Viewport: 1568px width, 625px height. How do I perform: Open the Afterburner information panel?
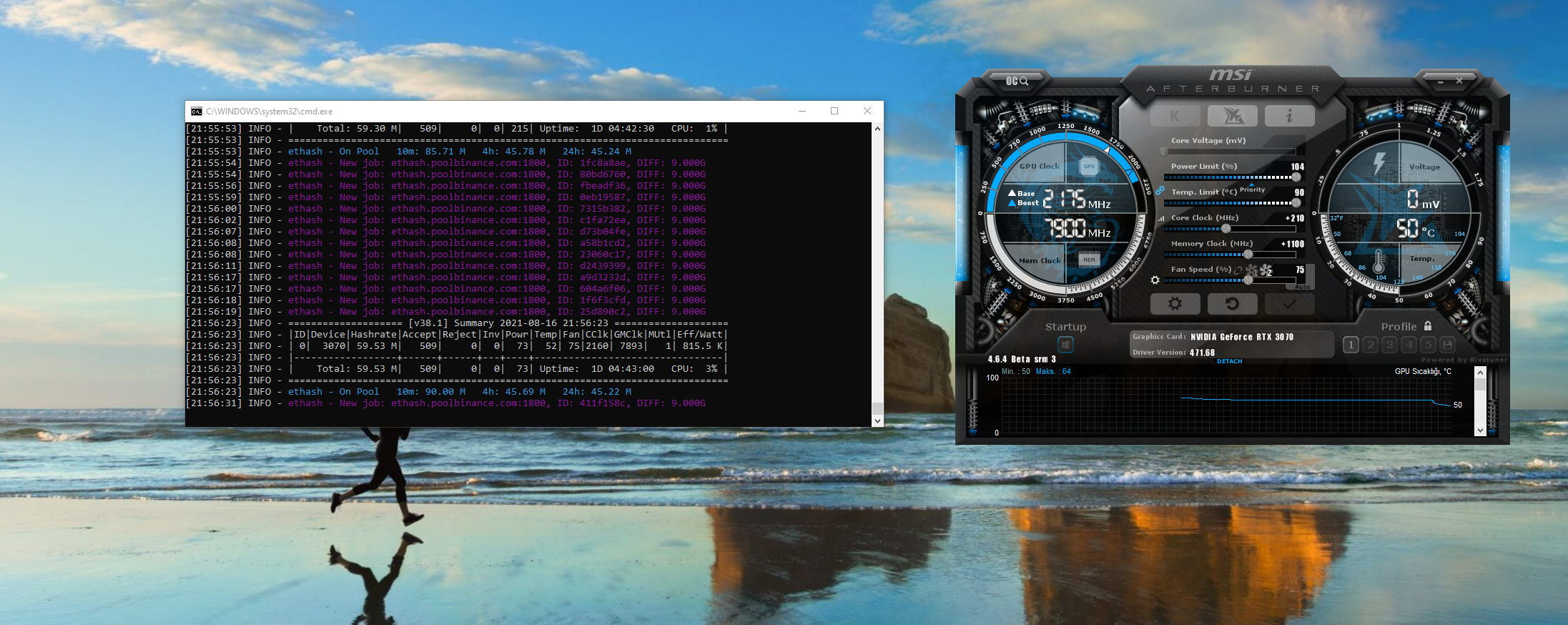coord(1289,116)
